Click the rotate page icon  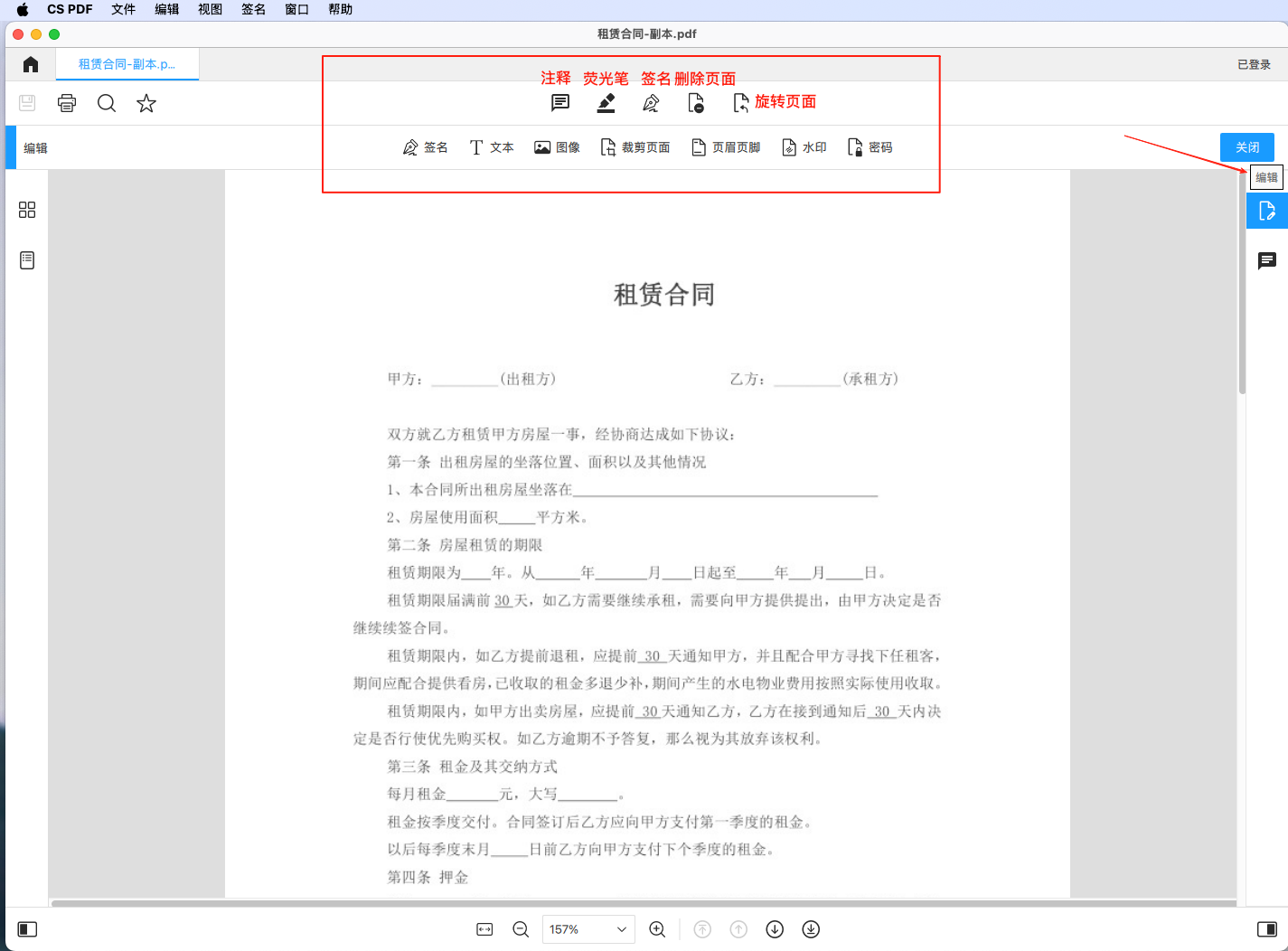pos(741,103)
